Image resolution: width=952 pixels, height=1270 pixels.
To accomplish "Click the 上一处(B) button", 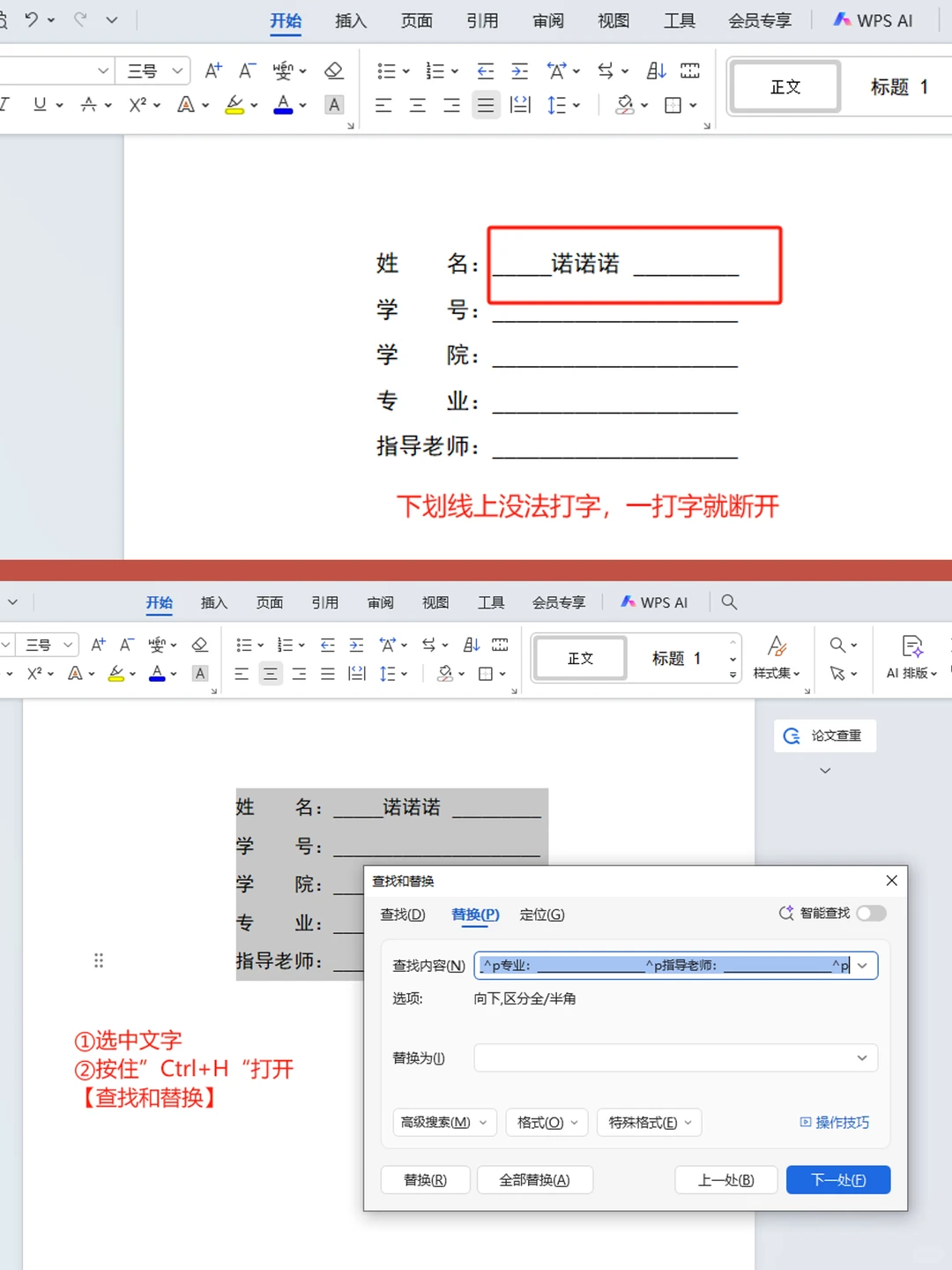I will (725, 1180).
